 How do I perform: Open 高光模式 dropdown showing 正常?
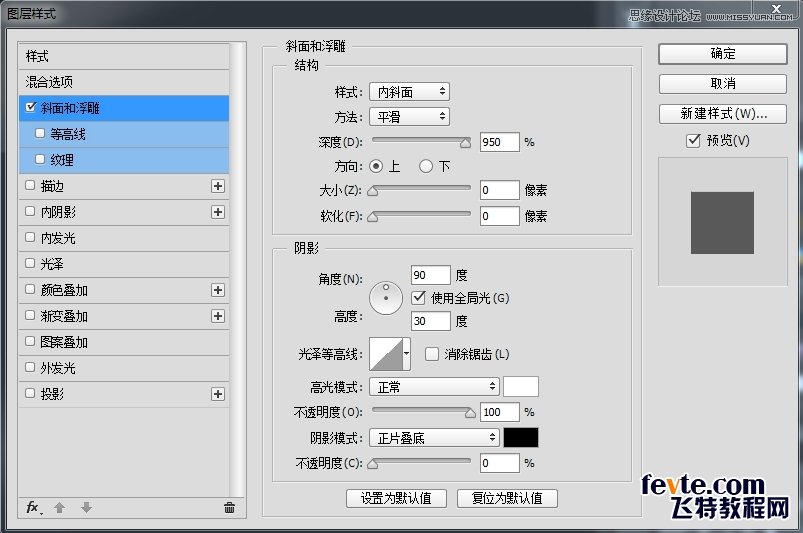[x=434, y=387]
